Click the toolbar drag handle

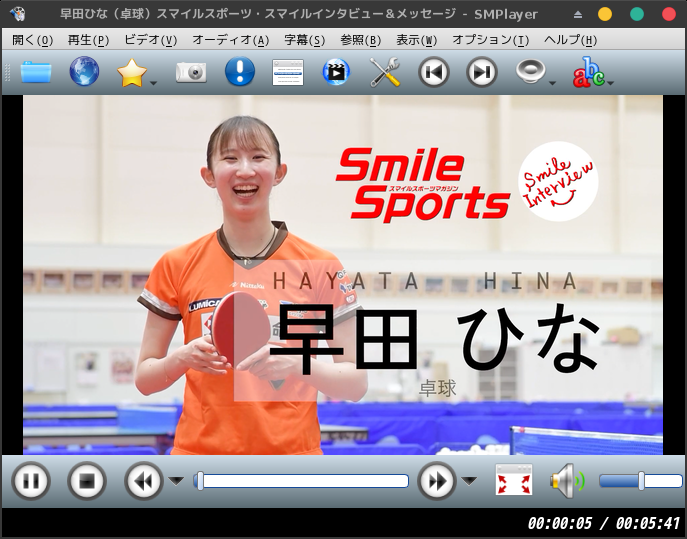(x=7, y=72)
